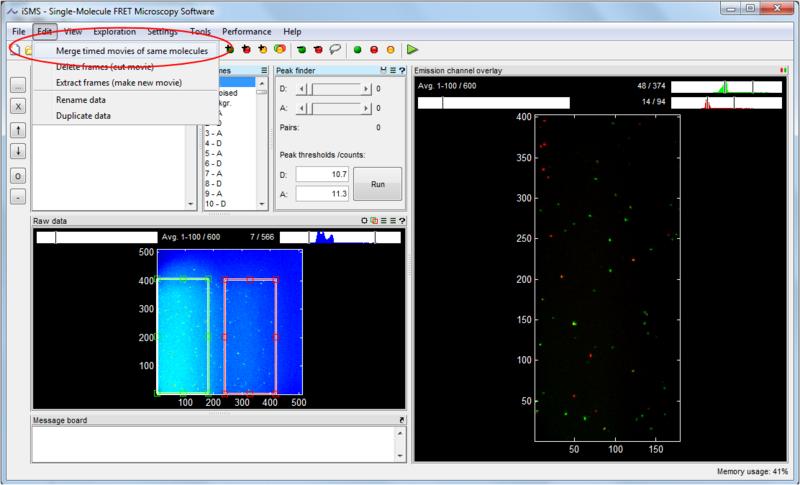Click the green play arrow in toolbar
800x485 pixels.
click(x=412, y=49)
